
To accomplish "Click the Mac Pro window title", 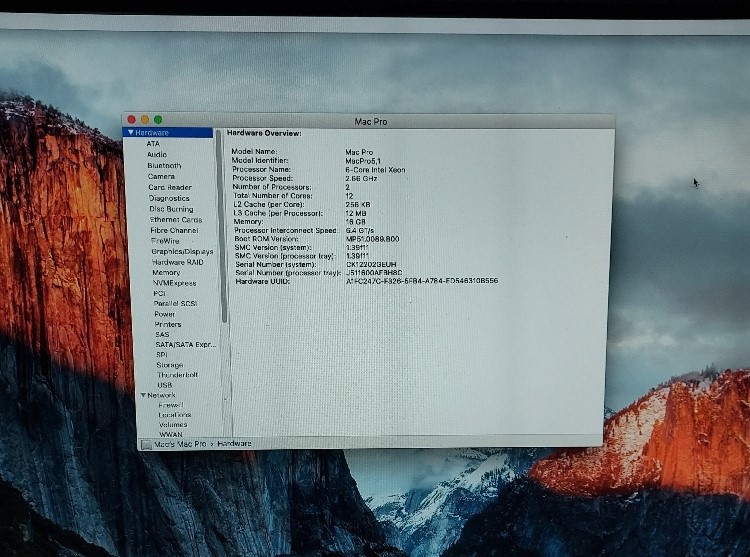I will [371, 121].
